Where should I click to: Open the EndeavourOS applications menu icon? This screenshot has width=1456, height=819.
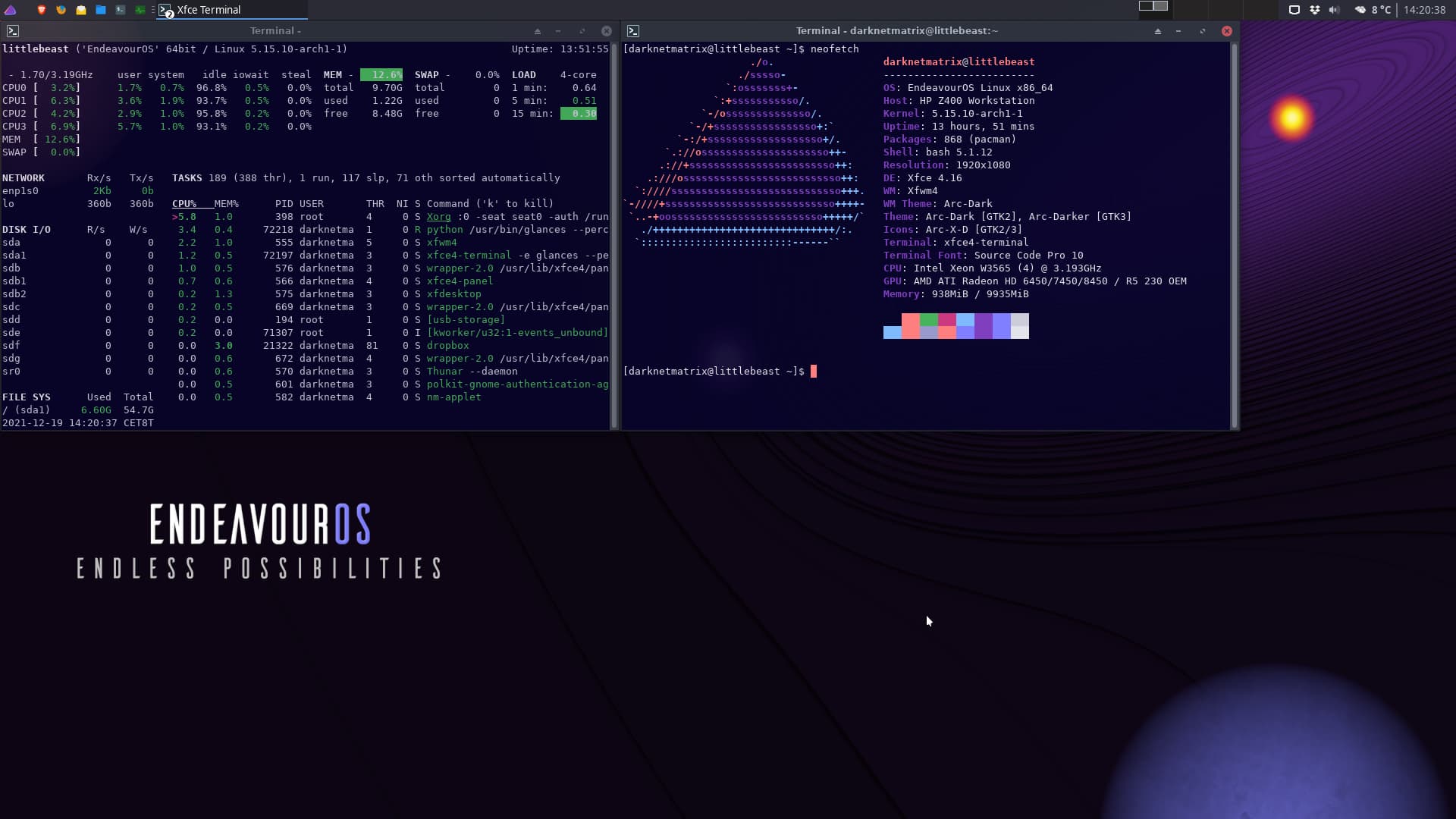tap(10, 10)
